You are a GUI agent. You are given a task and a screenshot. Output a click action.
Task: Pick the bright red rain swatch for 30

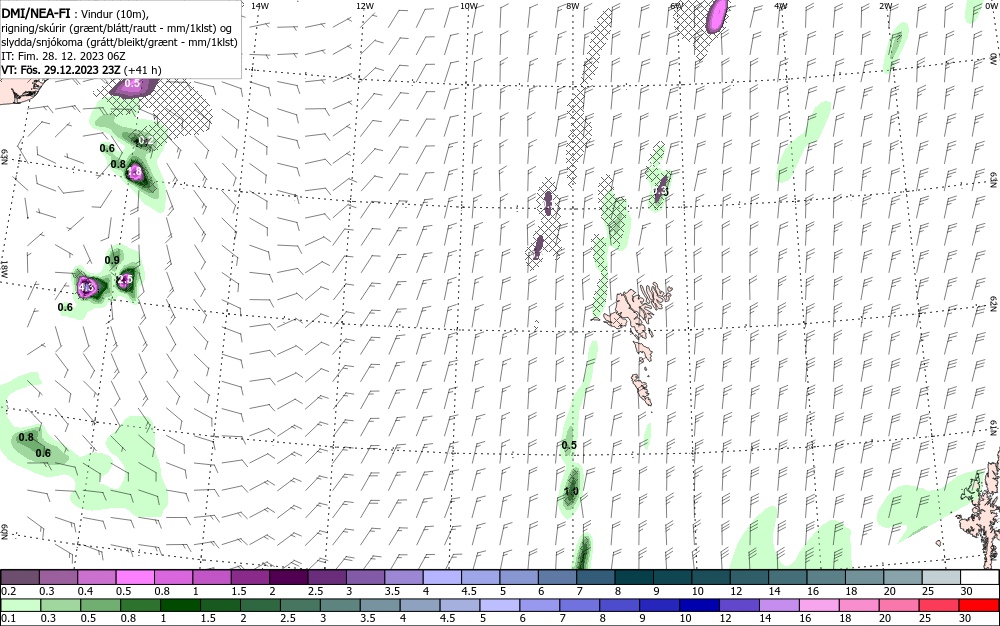pyautogui.click(x=980, y=604)
